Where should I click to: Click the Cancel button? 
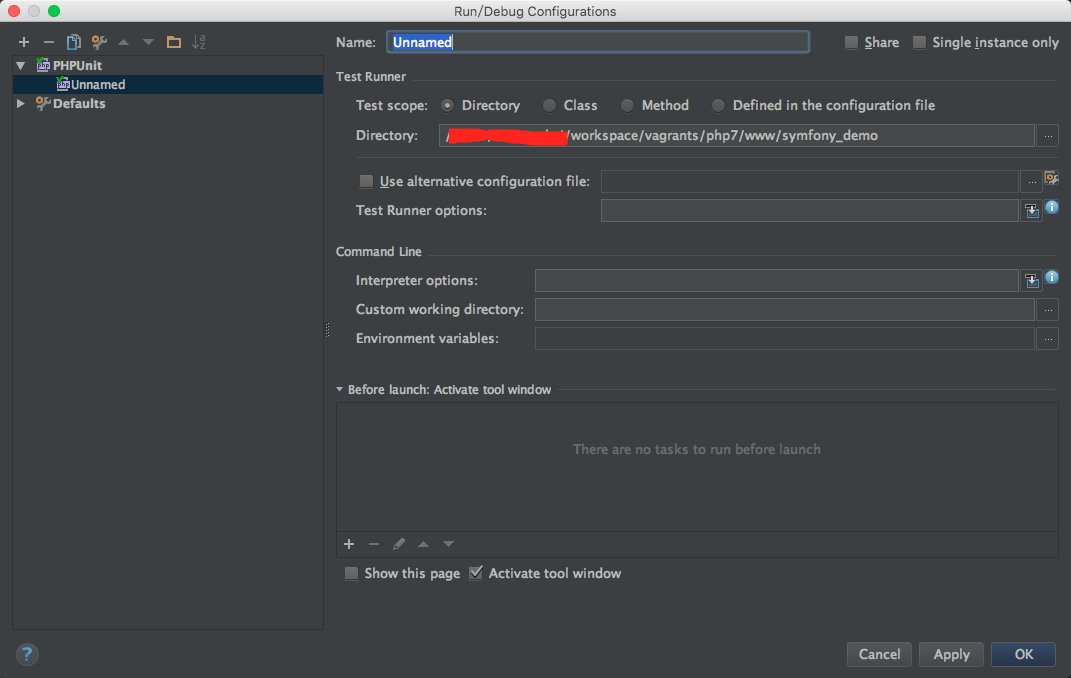tap(879, 654)
